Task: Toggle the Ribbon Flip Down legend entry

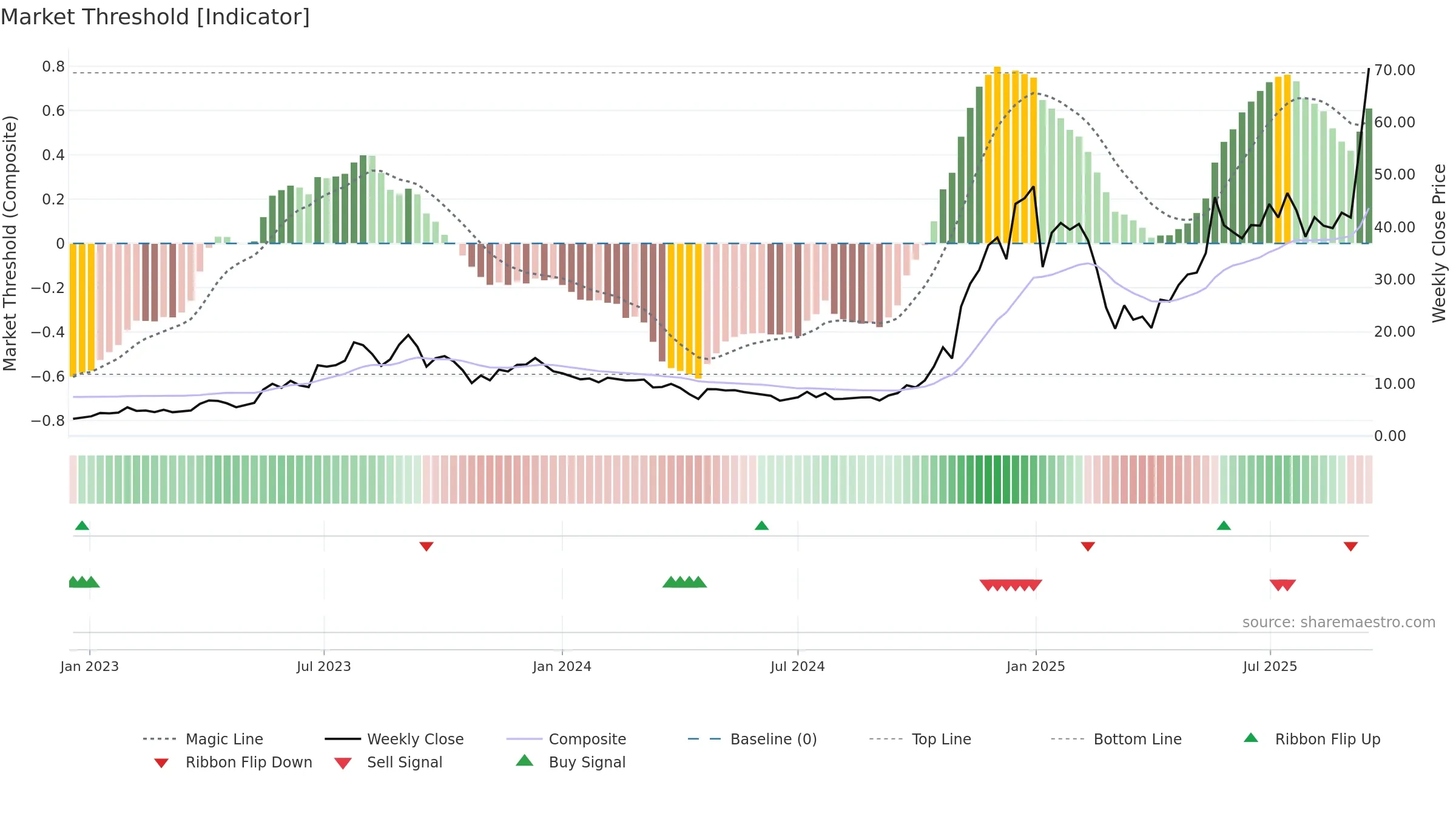Action: (x=233, y=762)
